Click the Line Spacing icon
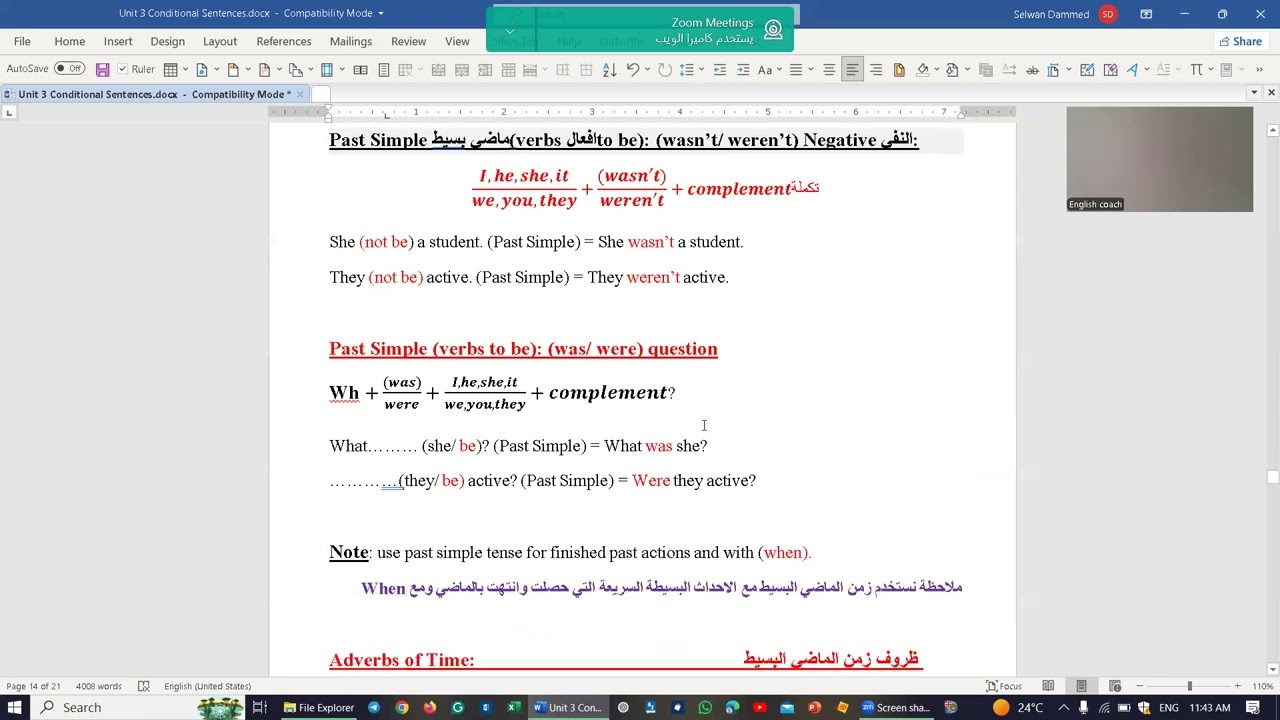Screen dimensions: 1280x720 click(x=686, y=70)
